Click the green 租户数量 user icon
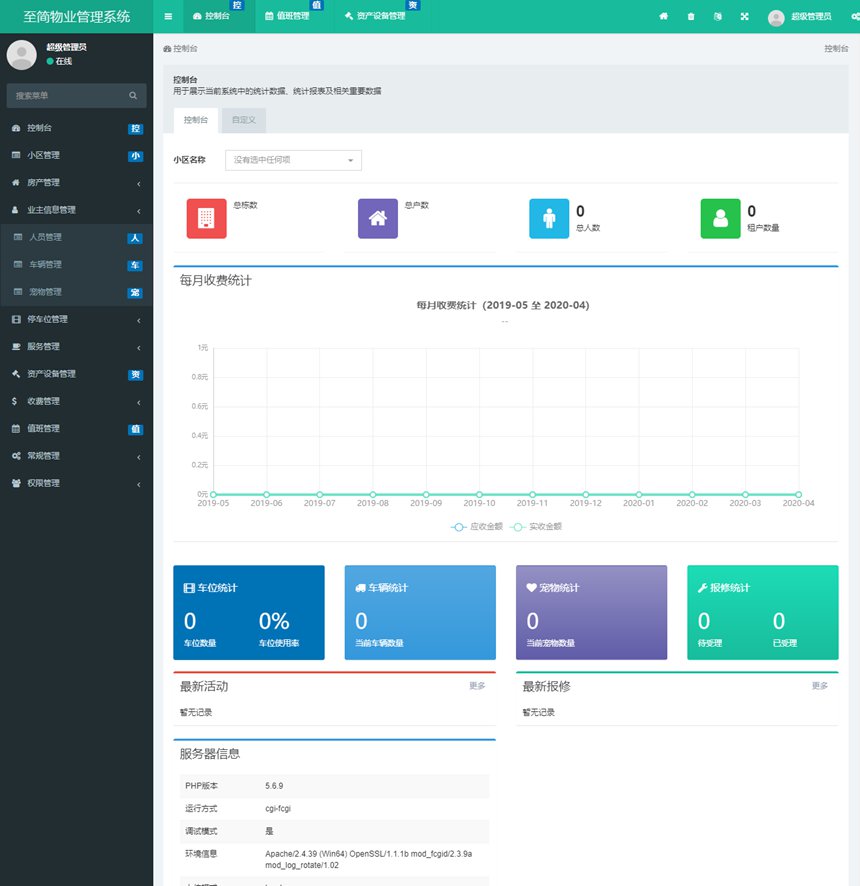 (720, 218)
